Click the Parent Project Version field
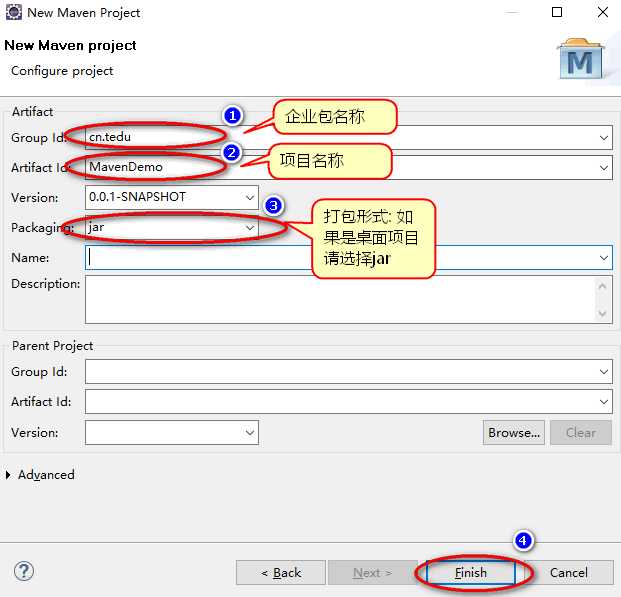The height and width of the screenshot is (597, 621). coord(172,433)
